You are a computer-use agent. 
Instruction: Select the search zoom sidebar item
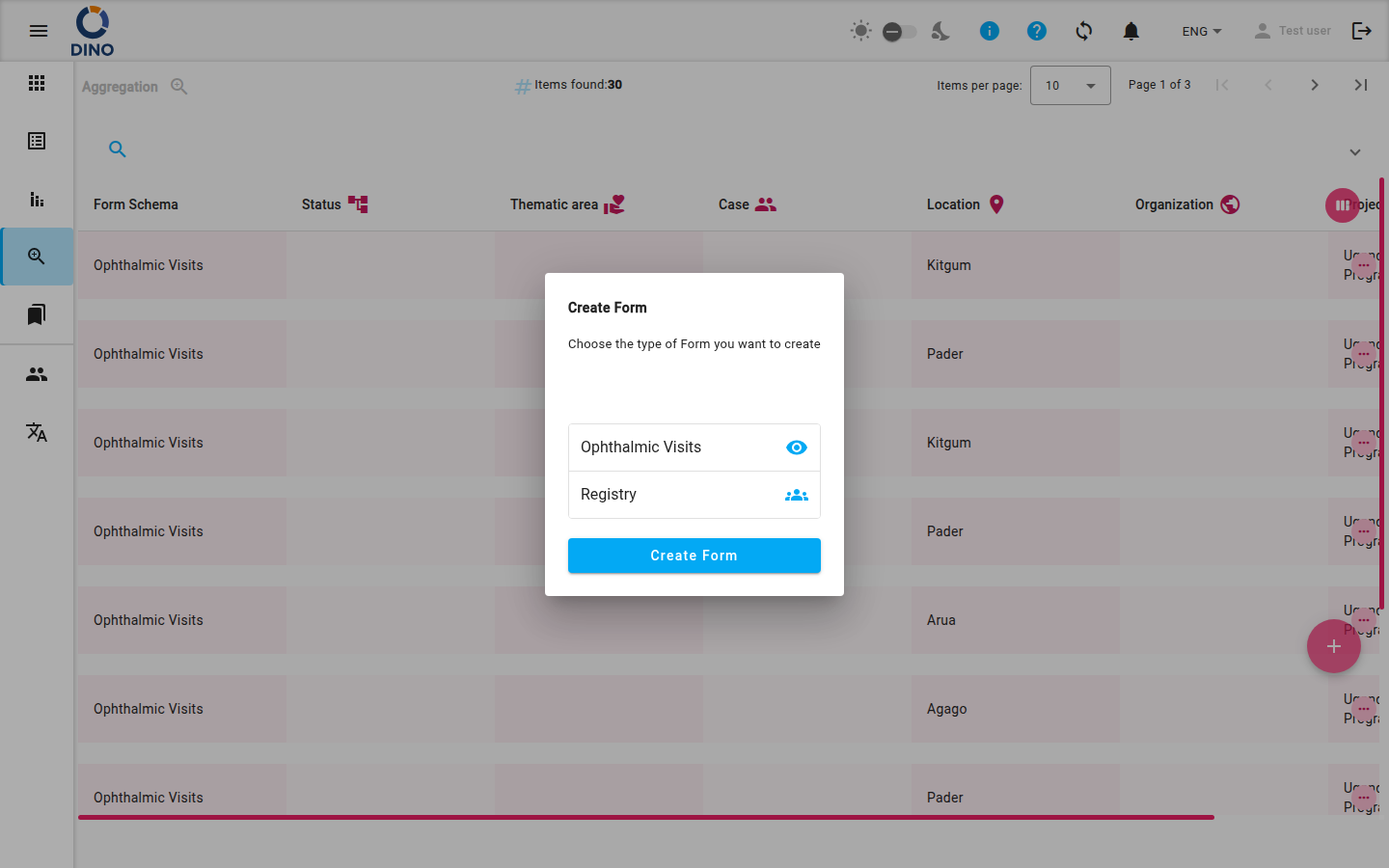pos(37,257)
